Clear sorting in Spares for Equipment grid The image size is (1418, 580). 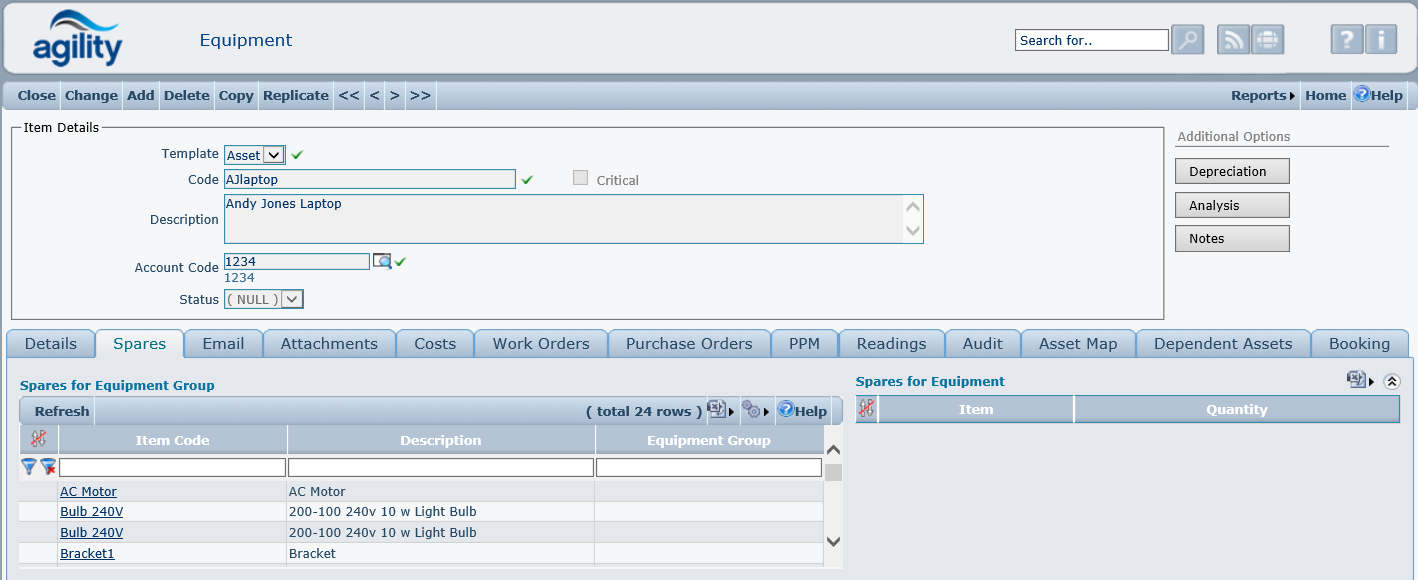coord(866,409)
